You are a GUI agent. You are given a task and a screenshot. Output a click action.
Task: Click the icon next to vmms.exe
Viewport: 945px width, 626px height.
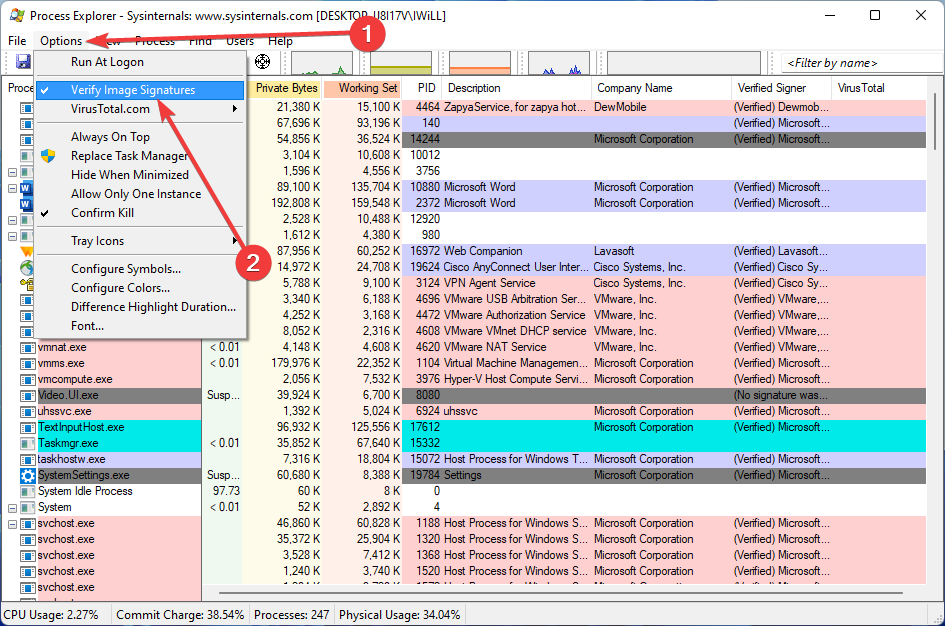pyautogui.click(x=27, y=364)
